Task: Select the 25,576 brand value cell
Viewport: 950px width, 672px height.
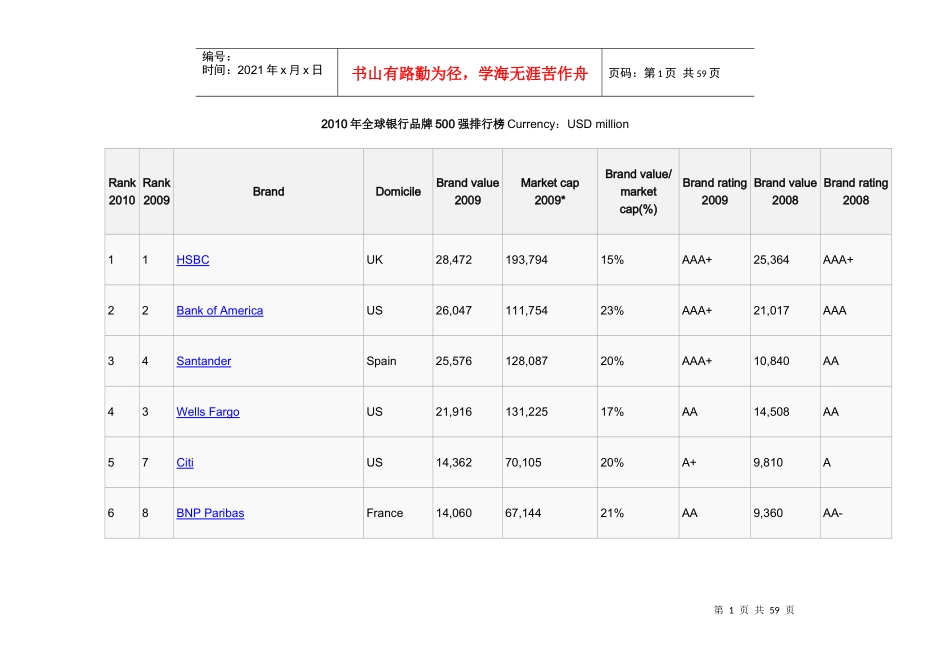Action: coord(468,361)
